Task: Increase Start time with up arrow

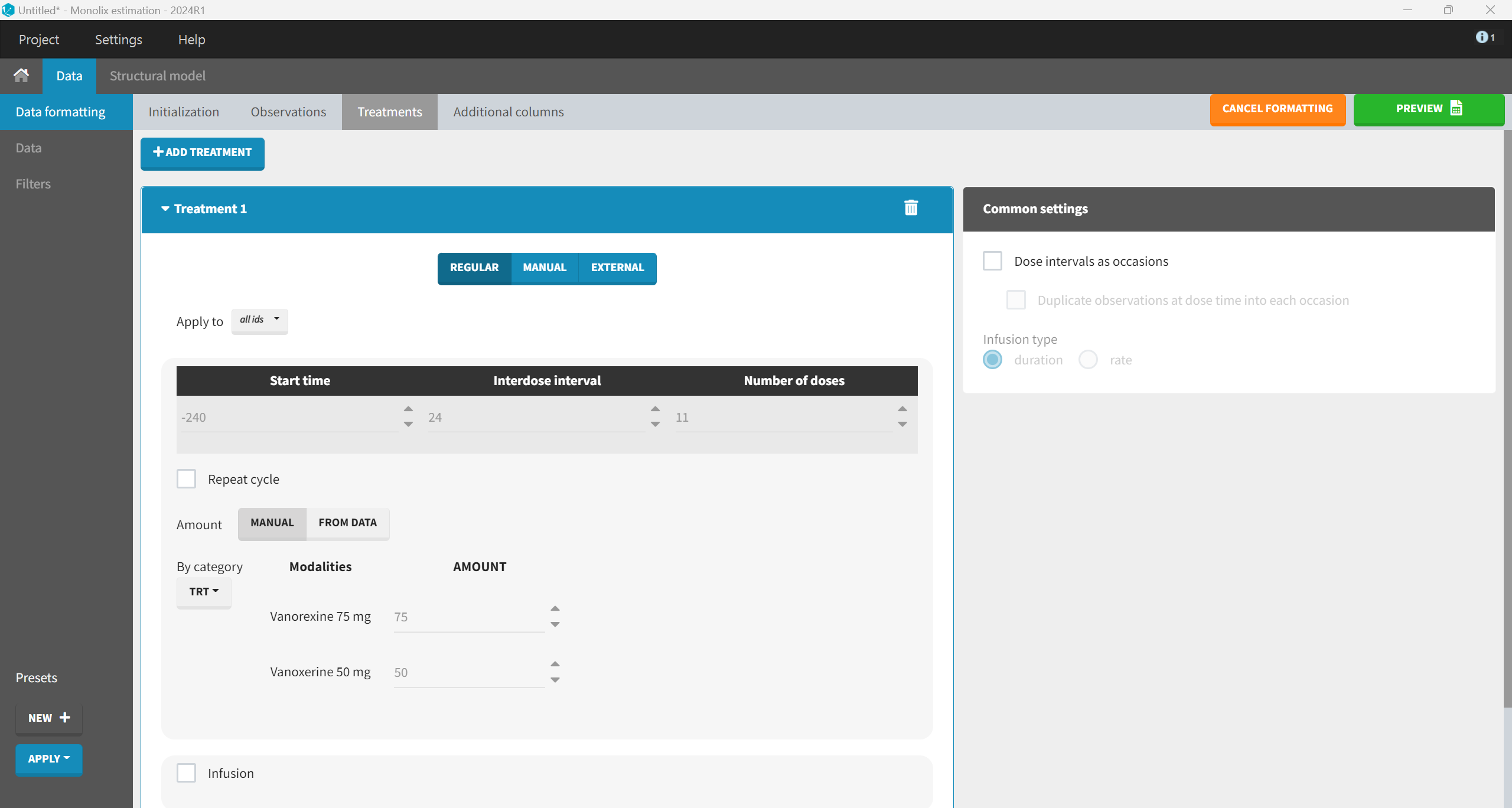Action: 408,409
